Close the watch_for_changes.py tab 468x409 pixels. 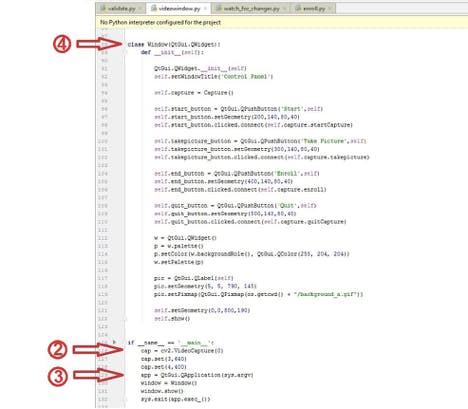coord(284,8)
